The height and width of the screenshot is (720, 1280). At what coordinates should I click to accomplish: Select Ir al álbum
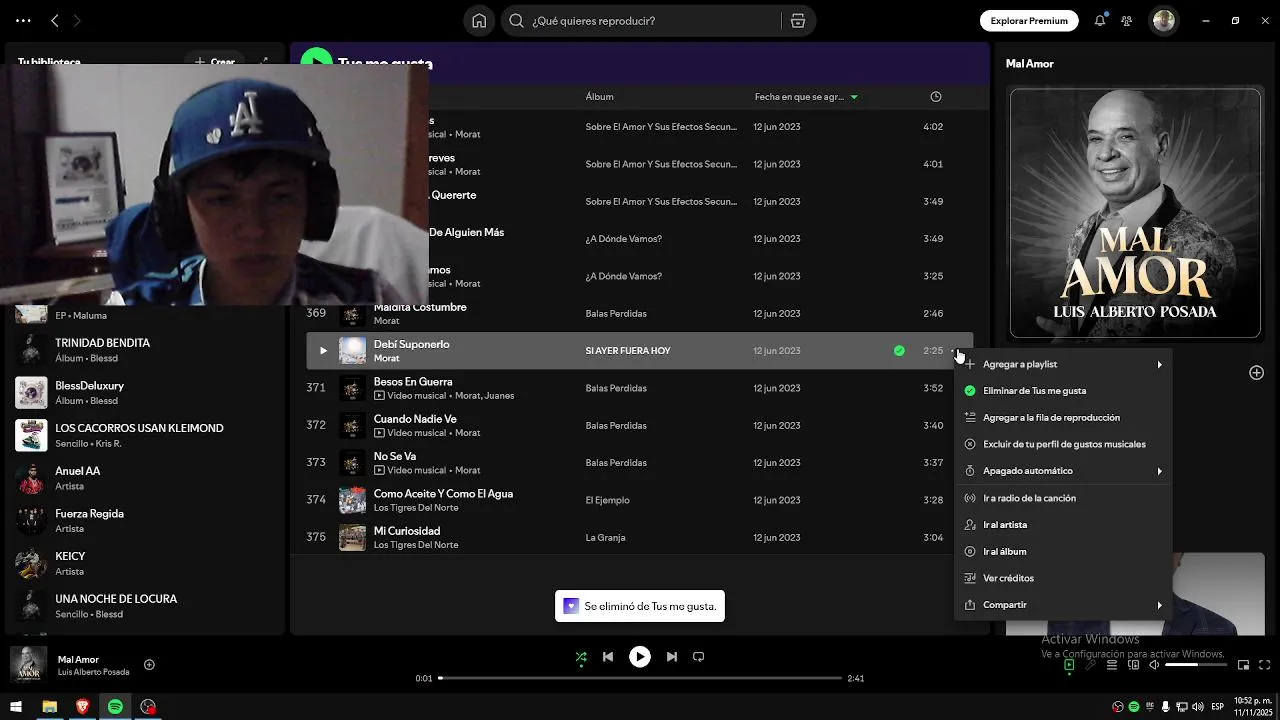tap(1063, 551)
